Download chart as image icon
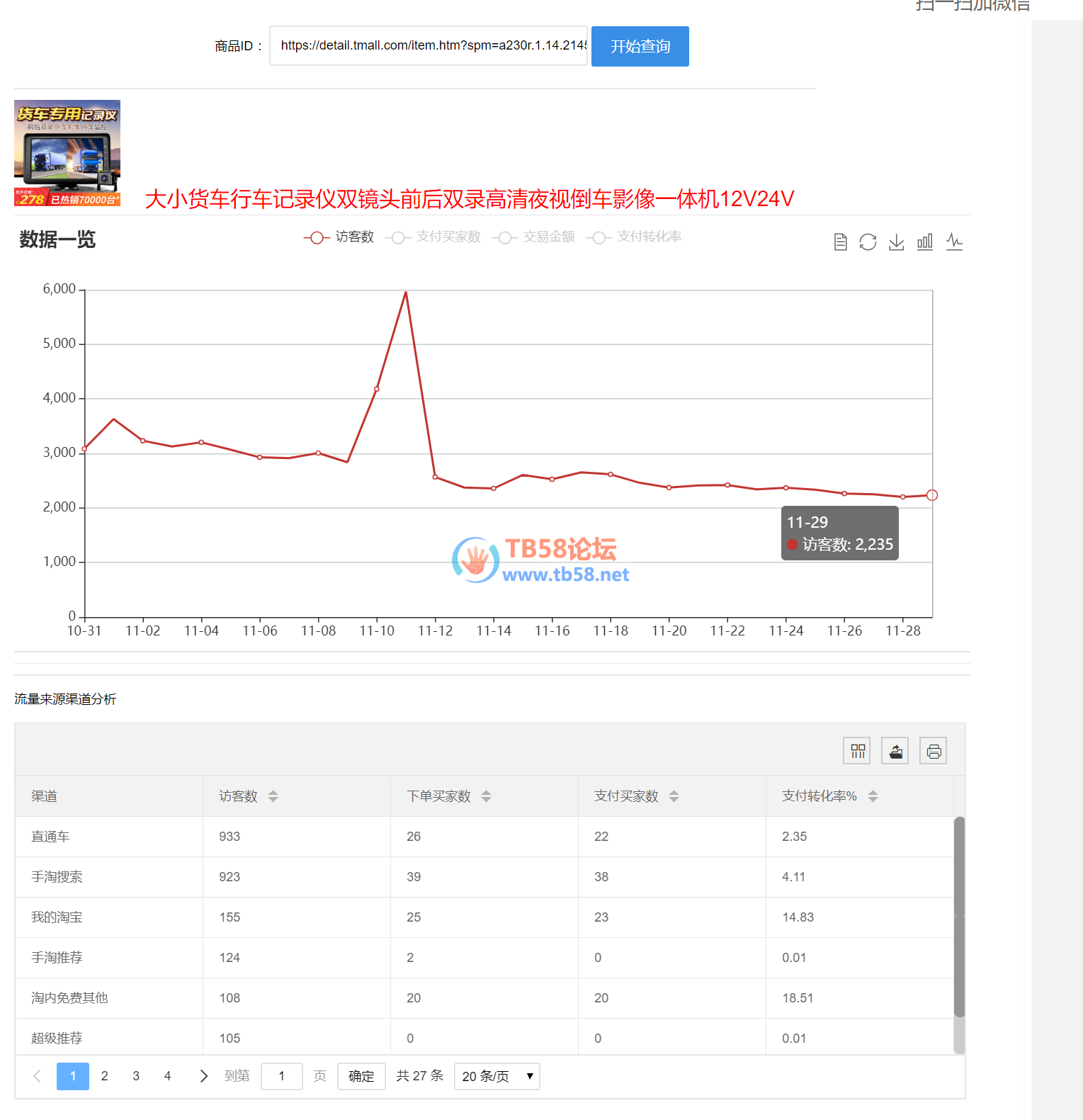The image size is (1083, 1120). pos(896,242)
